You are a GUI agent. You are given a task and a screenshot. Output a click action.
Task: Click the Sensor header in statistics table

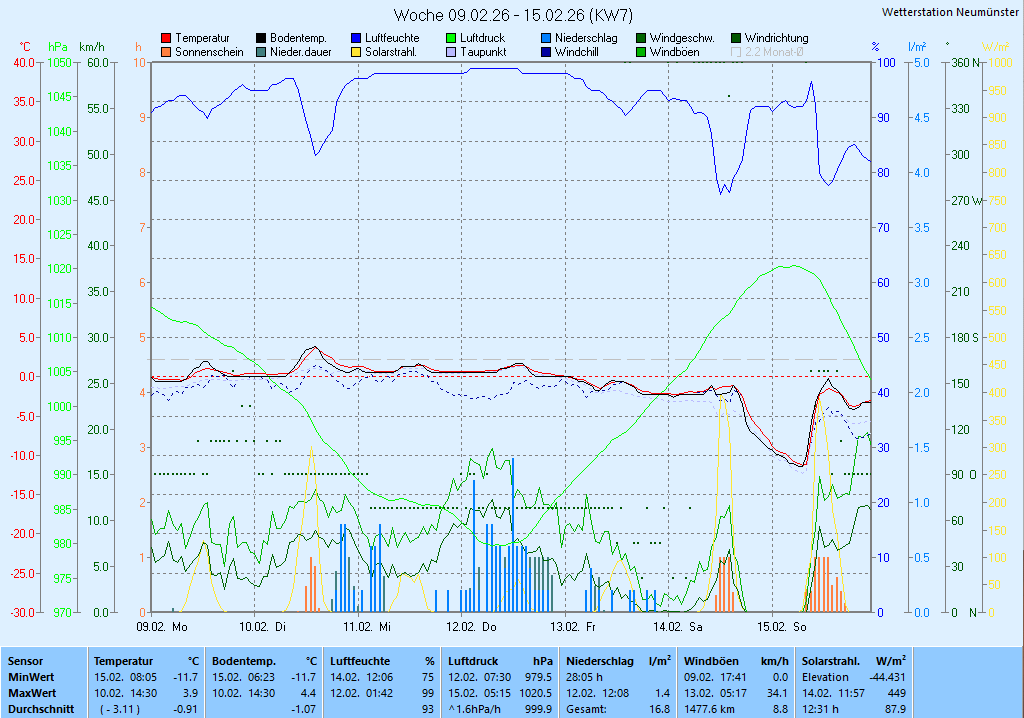tap(25, 661)
